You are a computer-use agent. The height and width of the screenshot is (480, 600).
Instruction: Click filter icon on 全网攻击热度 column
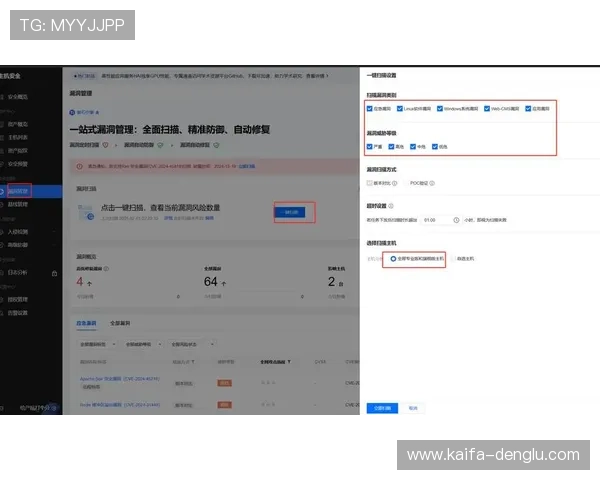click(x=289, y=362)
